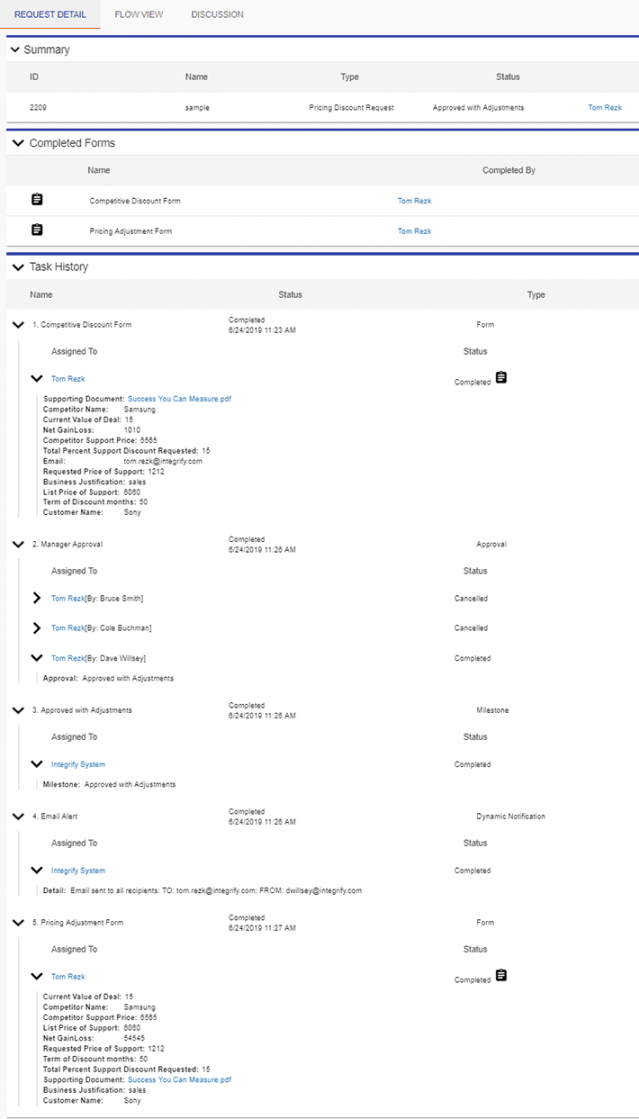Switch to the Flow View tab
This screenshot has width=639, height=1119.
click(139, 15)
